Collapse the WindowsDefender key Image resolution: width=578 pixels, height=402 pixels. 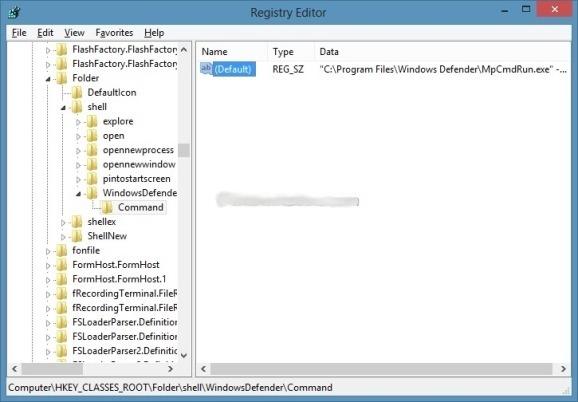[79, 194]
